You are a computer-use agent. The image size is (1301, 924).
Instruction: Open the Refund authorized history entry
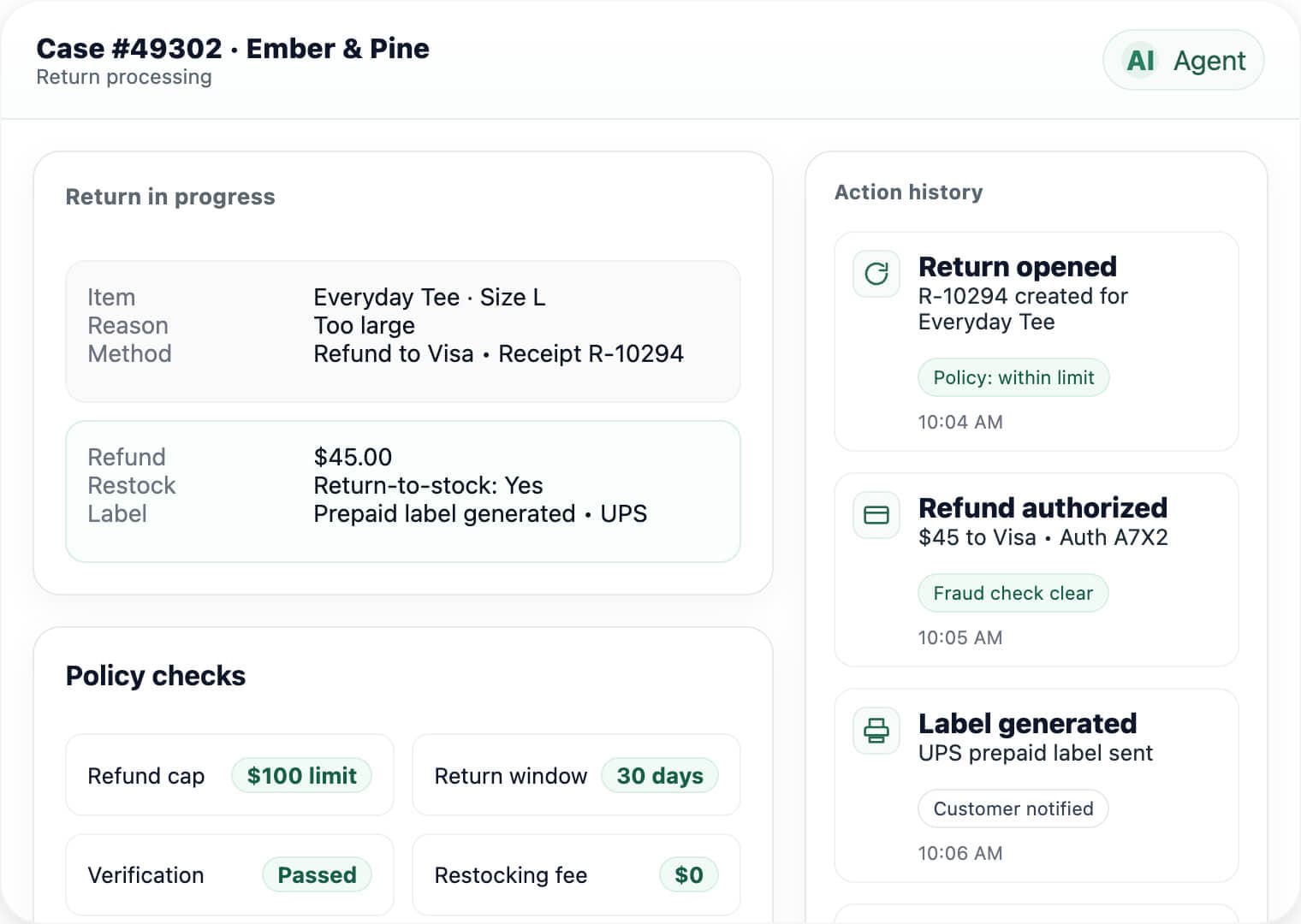pyautogui.click(x=1036, y=570)
